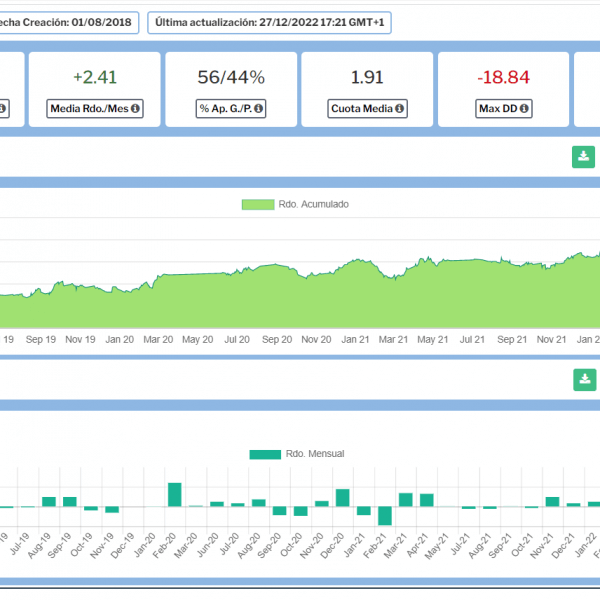Click the download icon above the monthly chart

point(585,380)
